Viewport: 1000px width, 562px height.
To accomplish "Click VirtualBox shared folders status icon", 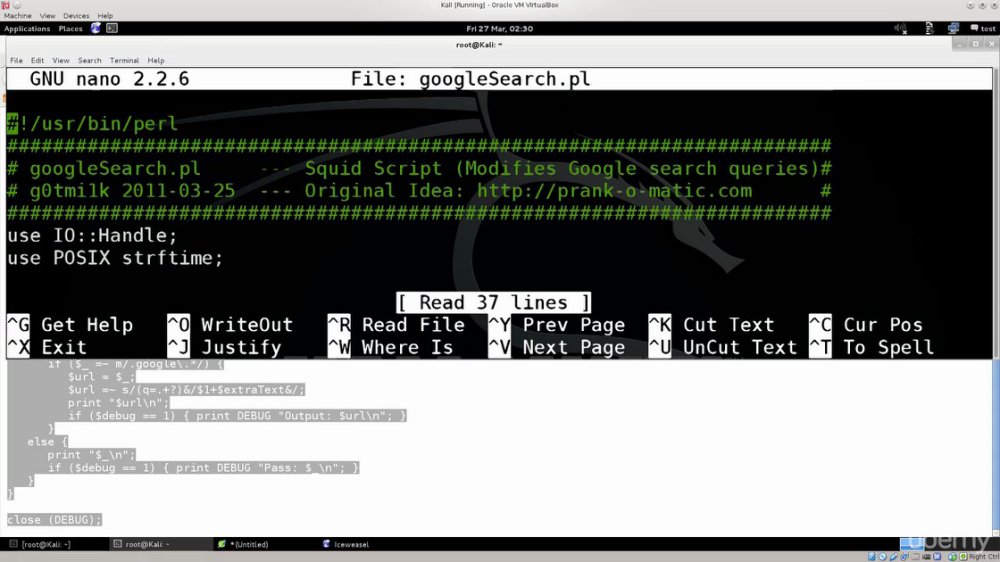I will tap(916, 557).
